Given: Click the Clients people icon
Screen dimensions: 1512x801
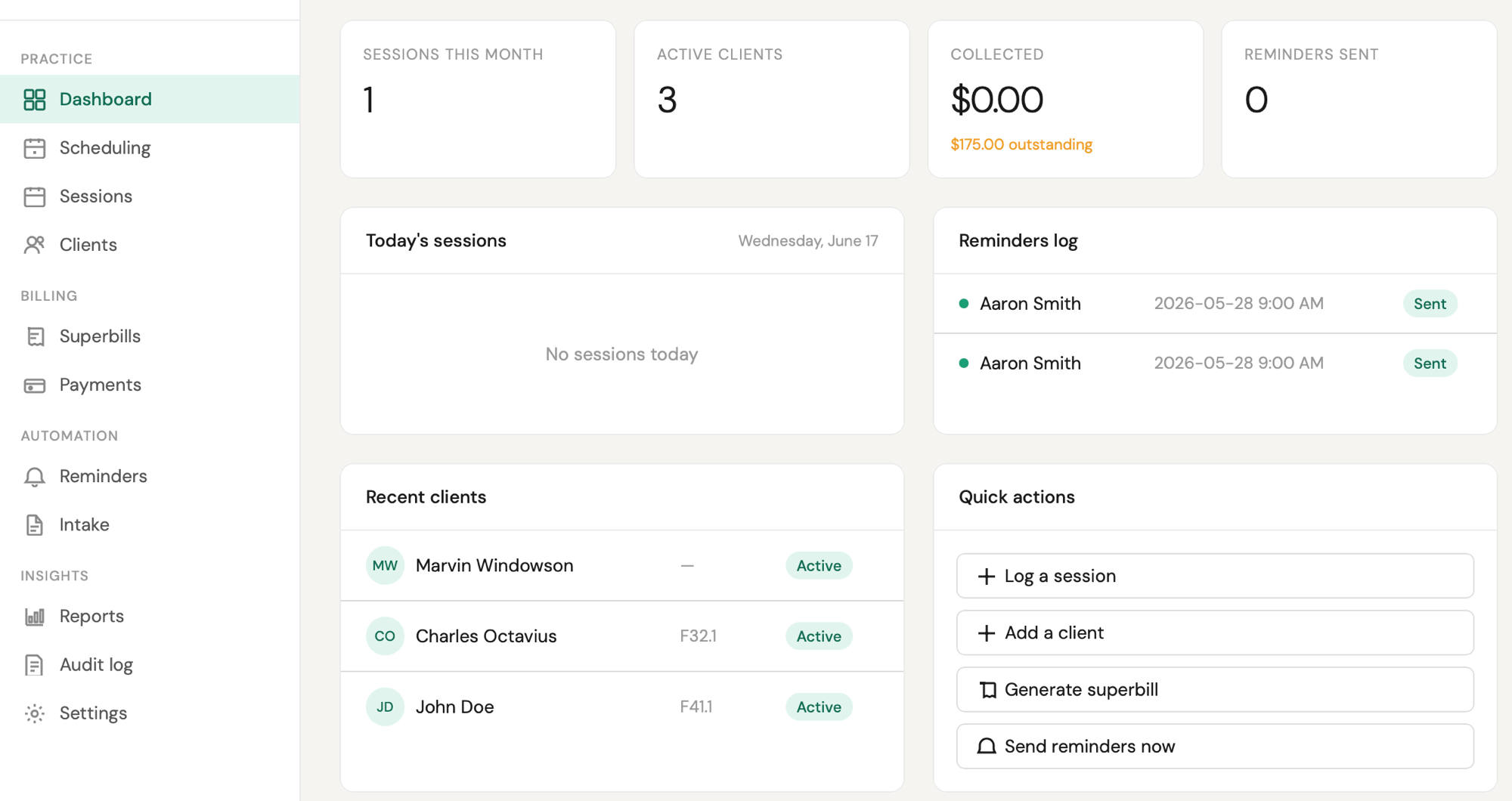Looking at the screenshot, I should click(35, 245).
